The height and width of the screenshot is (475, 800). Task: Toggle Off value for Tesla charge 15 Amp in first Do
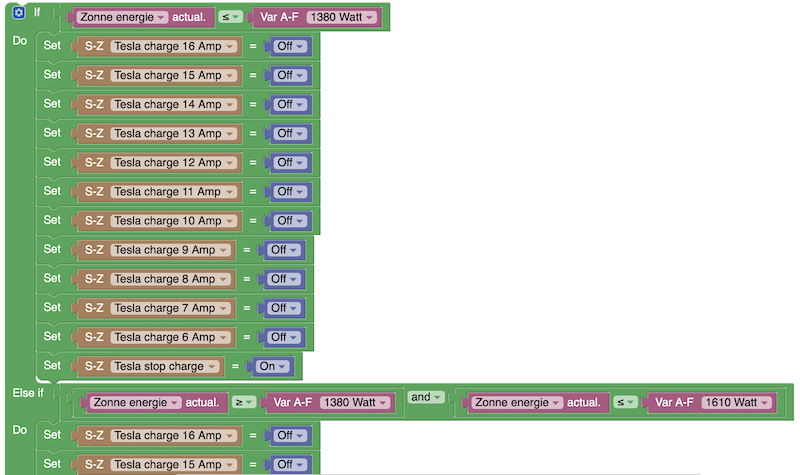290,76
